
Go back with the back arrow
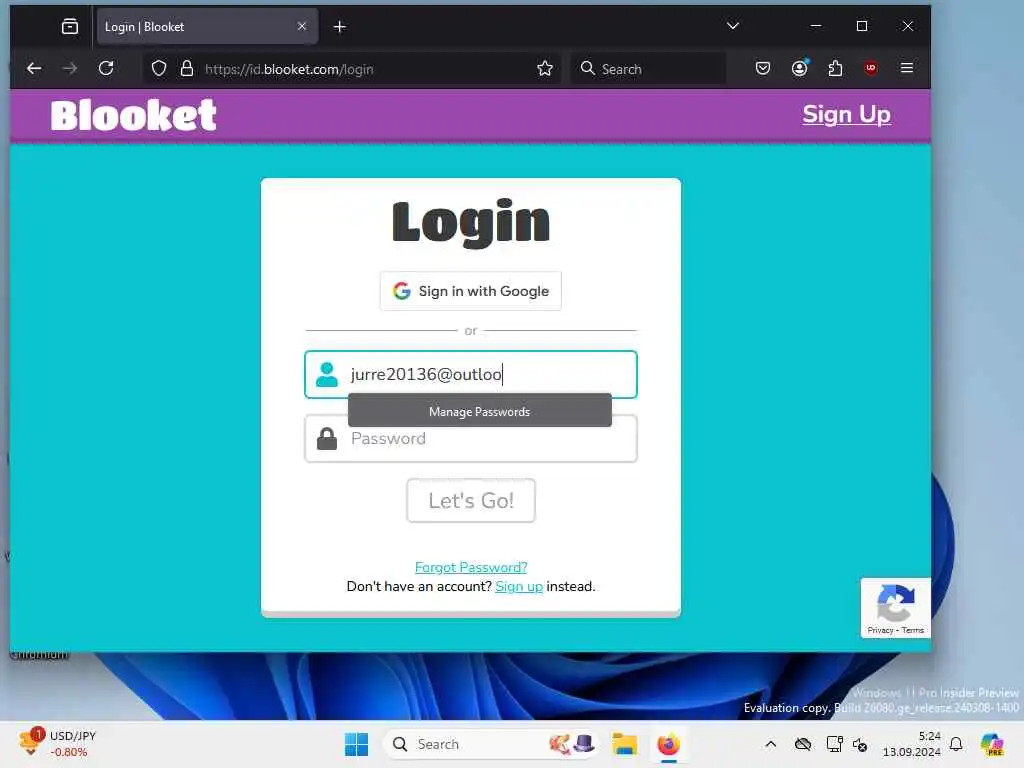34,68
